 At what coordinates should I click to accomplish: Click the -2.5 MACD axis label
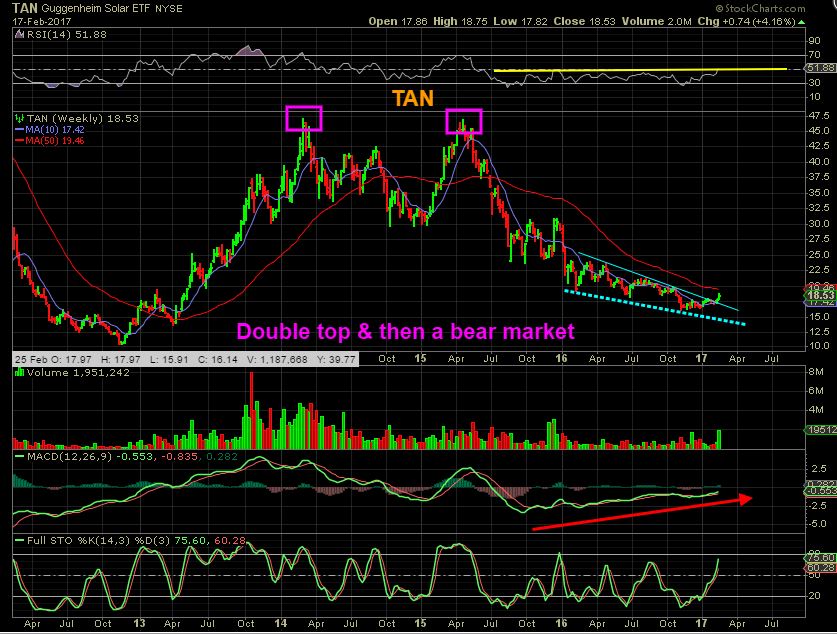point(818,505)
